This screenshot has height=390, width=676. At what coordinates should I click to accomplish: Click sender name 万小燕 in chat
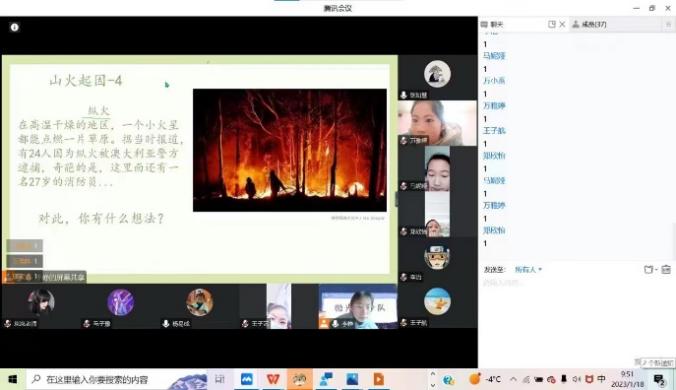494,81
